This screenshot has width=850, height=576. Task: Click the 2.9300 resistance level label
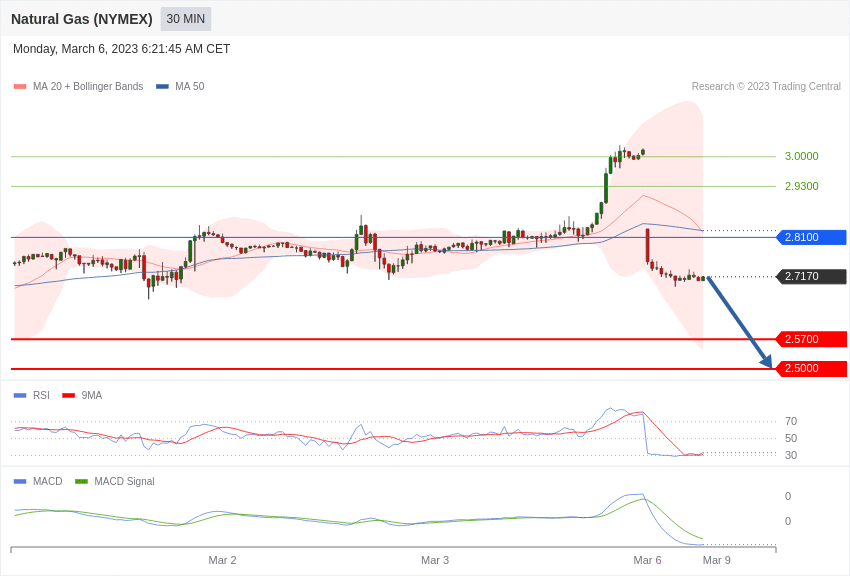coord(802,186)
